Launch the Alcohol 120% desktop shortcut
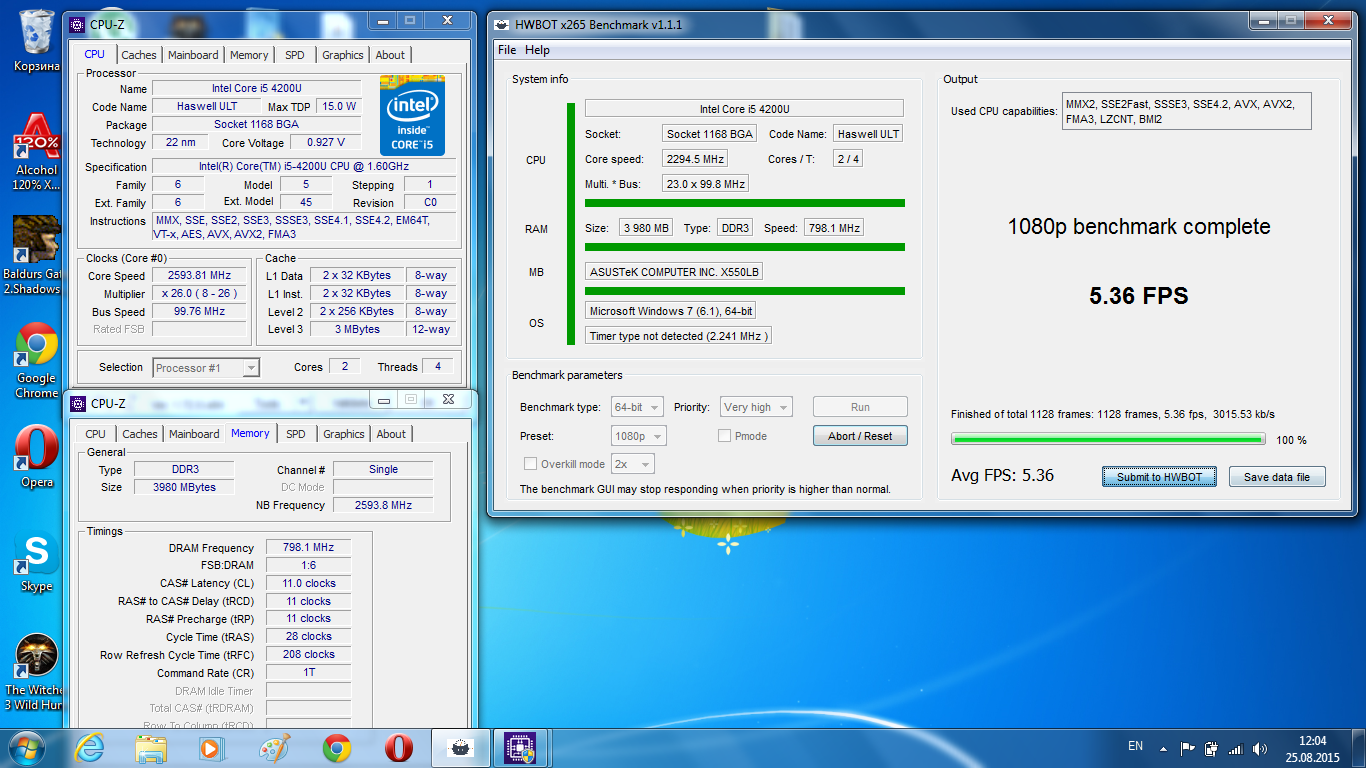The height and width of the screenshot is (768, 1366). coord(37,150)
